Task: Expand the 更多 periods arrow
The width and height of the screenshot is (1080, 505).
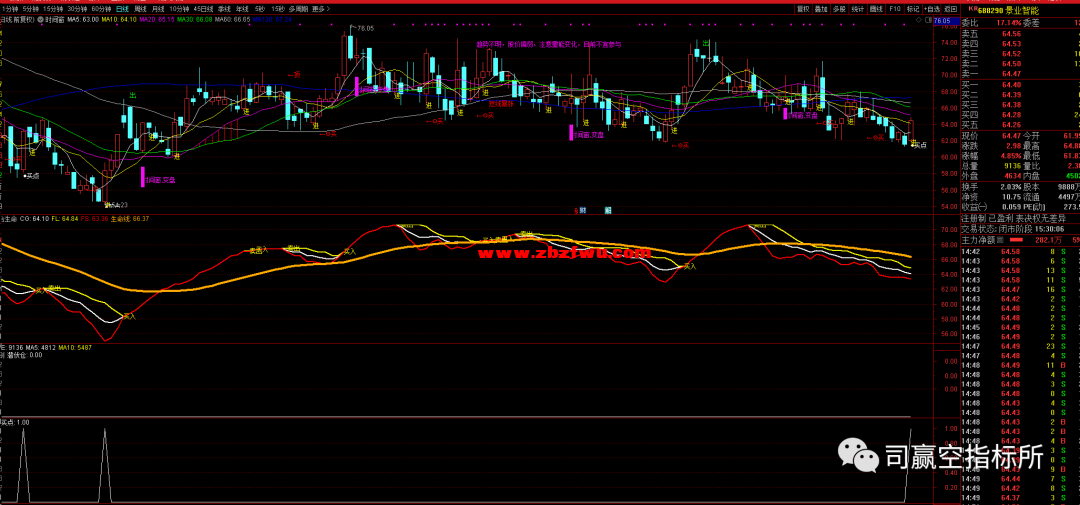Action: pos(320,9)
